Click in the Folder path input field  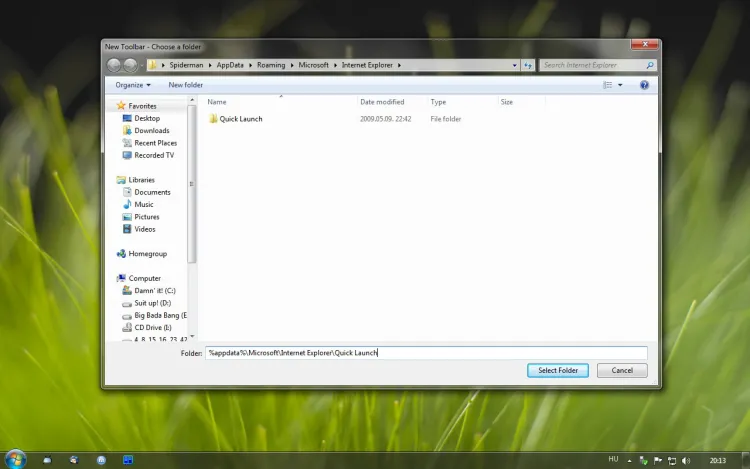(426, 353)
